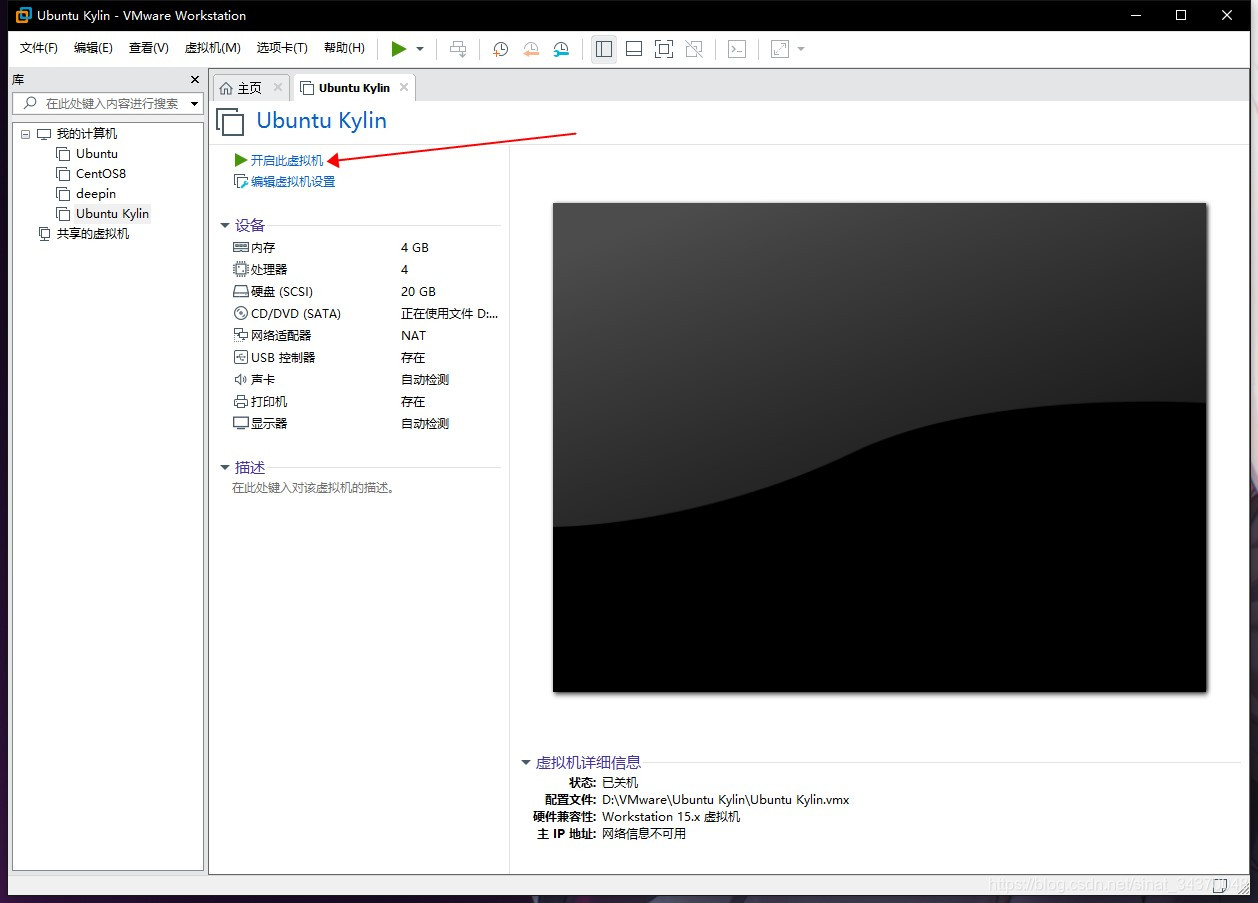Open the 文件(F) menu

[x=39, y=48]
